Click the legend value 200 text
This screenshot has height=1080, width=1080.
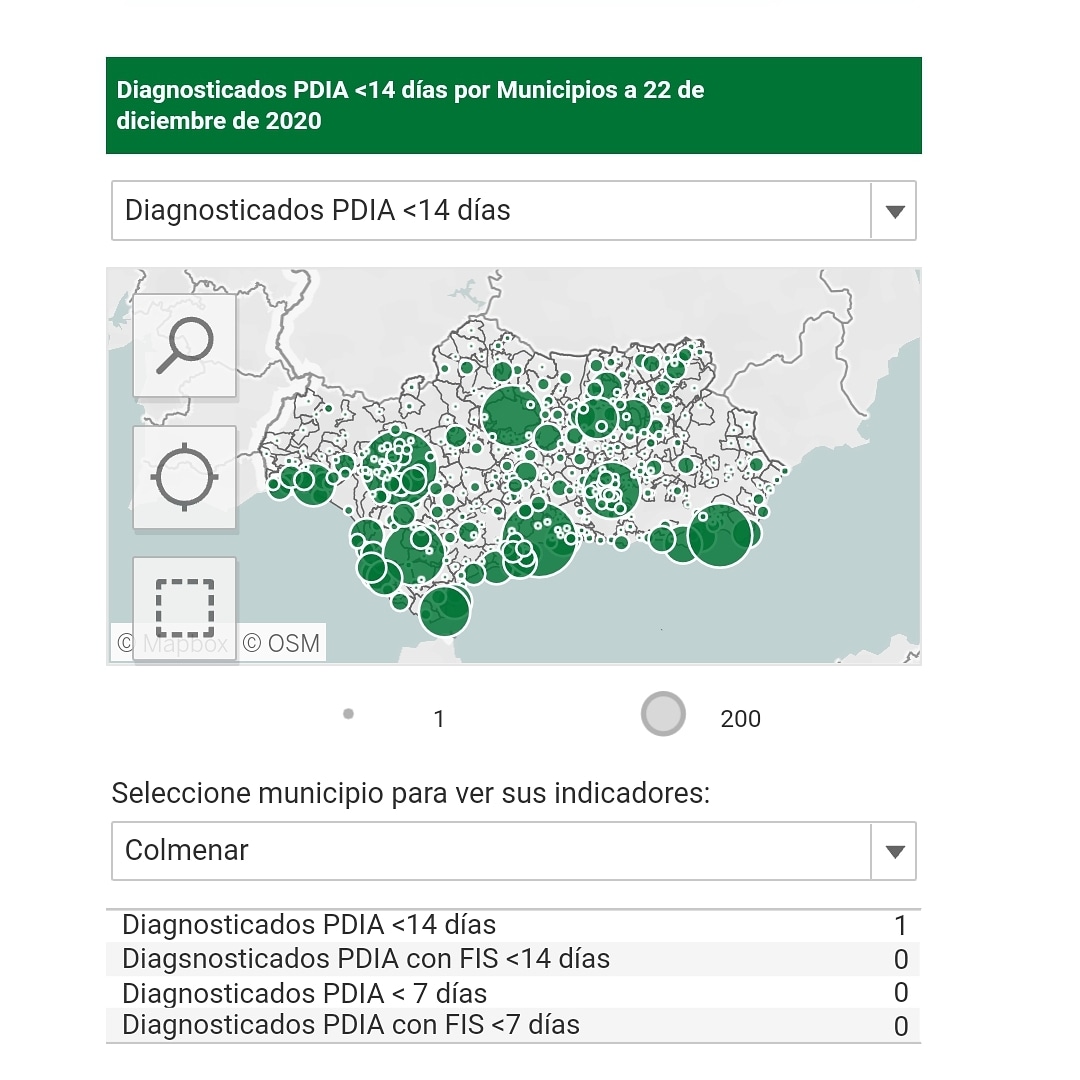pyautogui.click(x=740, y=719)
